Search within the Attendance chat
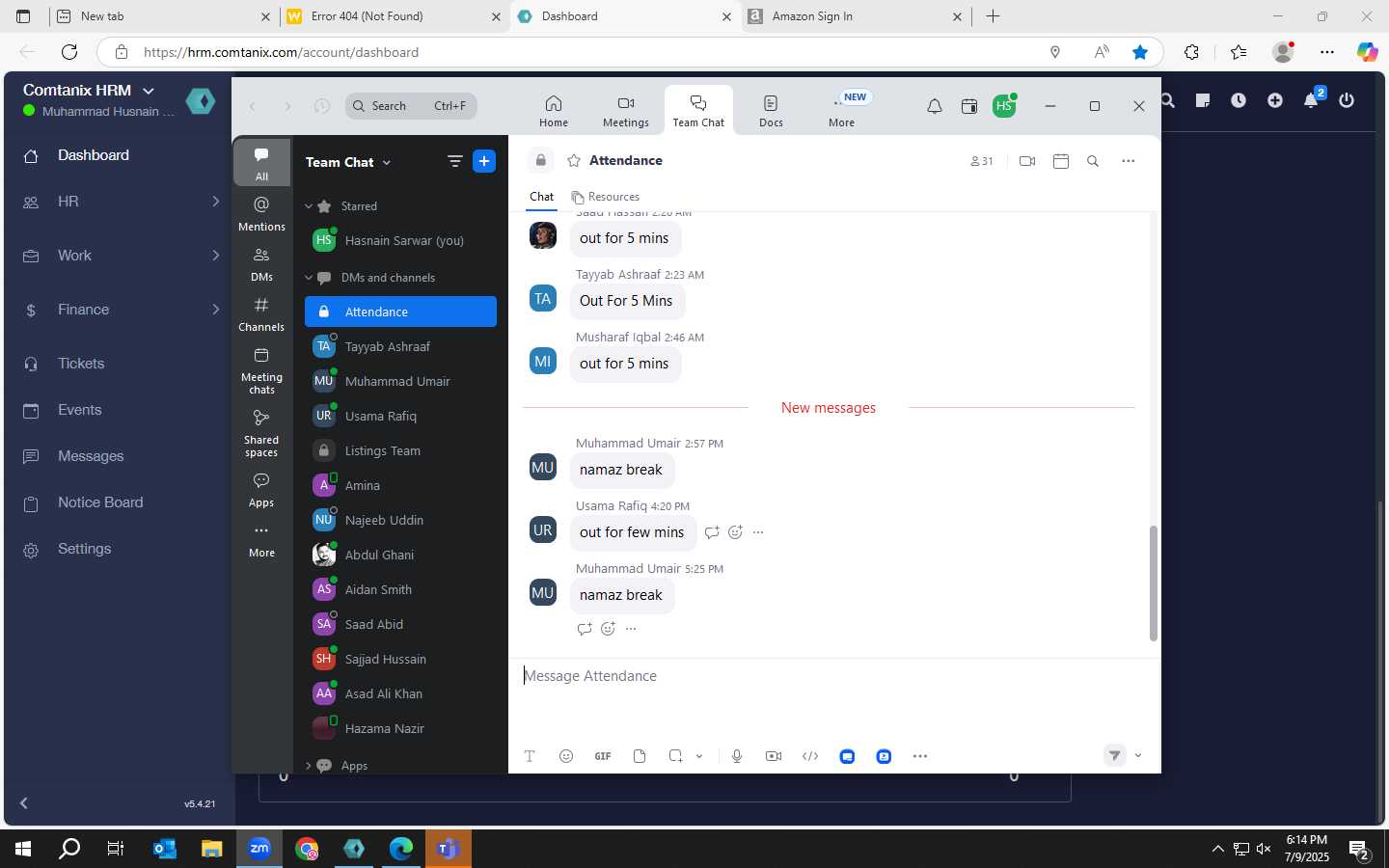The image size is (1389, 868). point(1093,161)
